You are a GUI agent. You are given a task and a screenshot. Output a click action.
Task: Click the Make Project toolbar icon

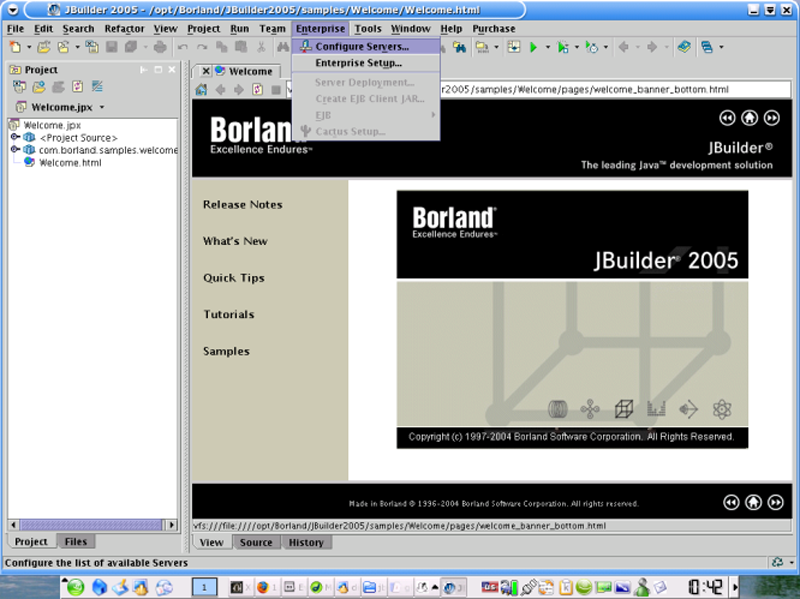point(484,47)
